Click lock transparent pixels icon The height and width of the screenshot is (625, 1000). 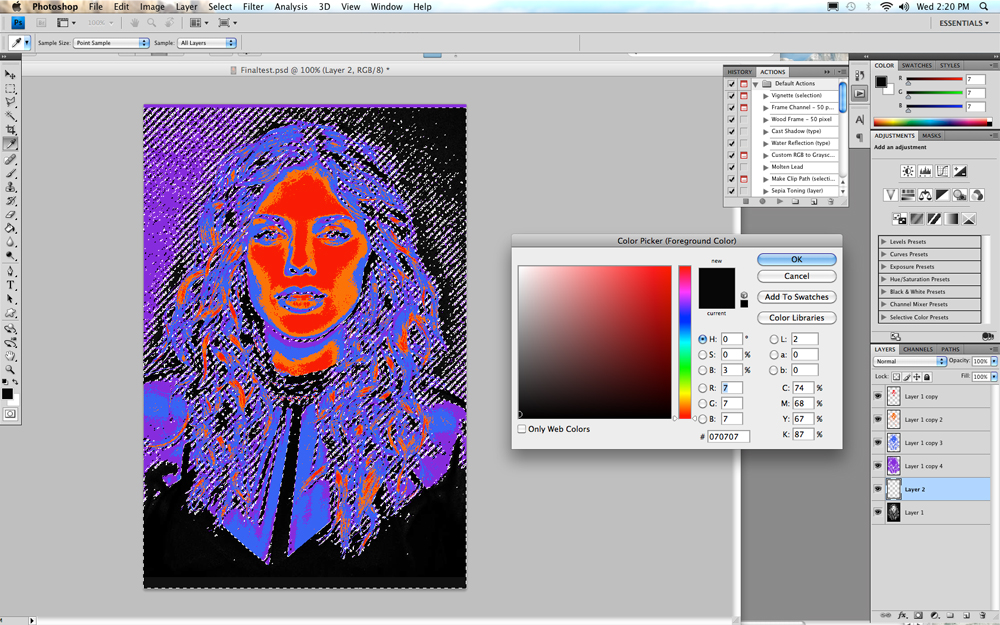tap(896, 377)
